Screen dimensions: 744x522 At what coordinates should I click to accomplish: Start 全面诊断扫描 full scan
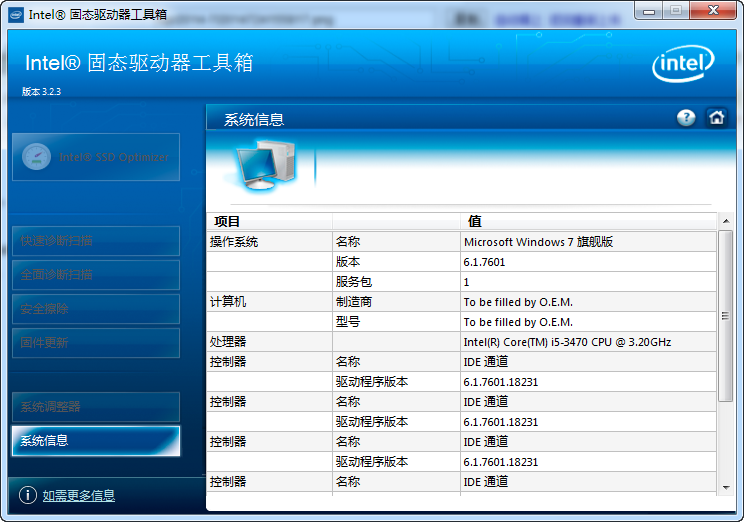[x=96, y=275]
